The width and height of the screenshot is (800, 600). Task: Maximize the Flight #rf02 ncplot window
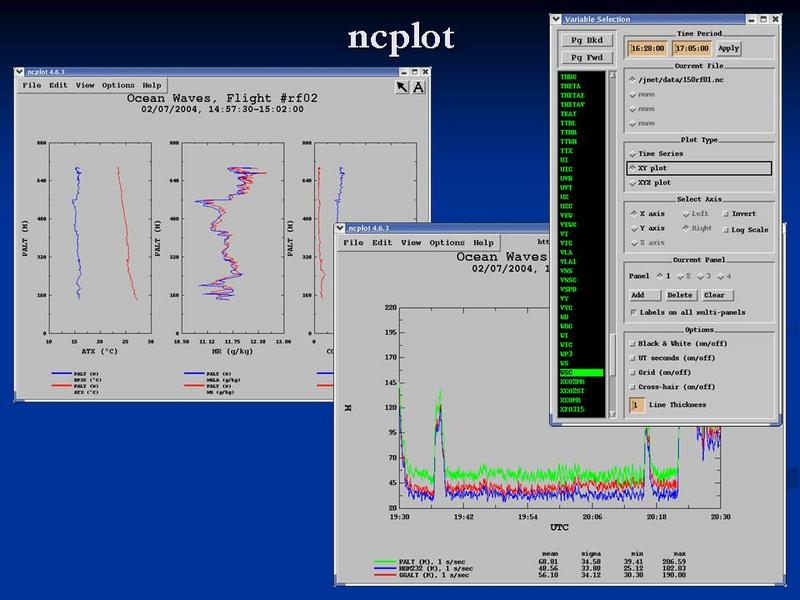click(414, 72)
